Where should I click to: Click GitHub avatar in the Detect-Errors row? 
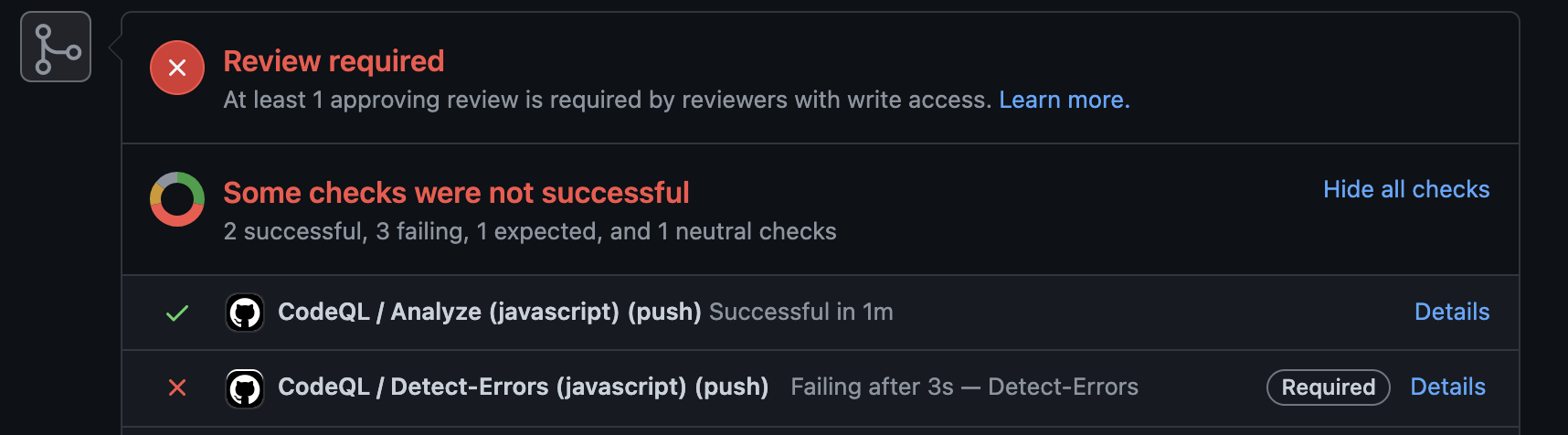245,388
